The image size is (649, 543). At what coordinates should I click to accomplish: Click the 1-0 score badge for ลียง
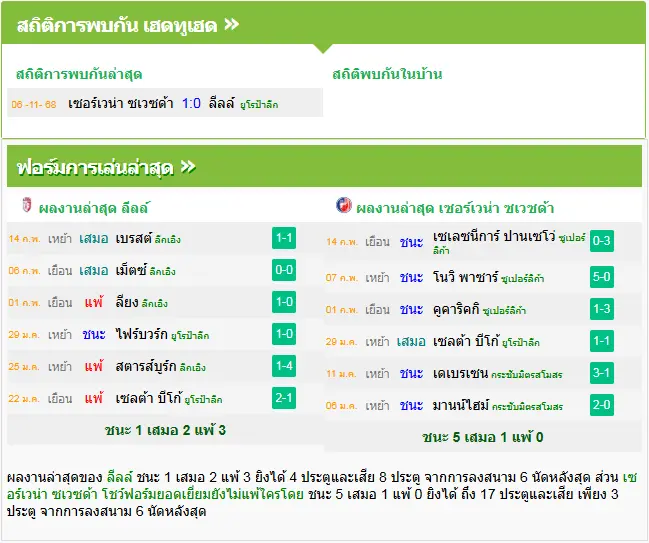[x=284, y=302]
